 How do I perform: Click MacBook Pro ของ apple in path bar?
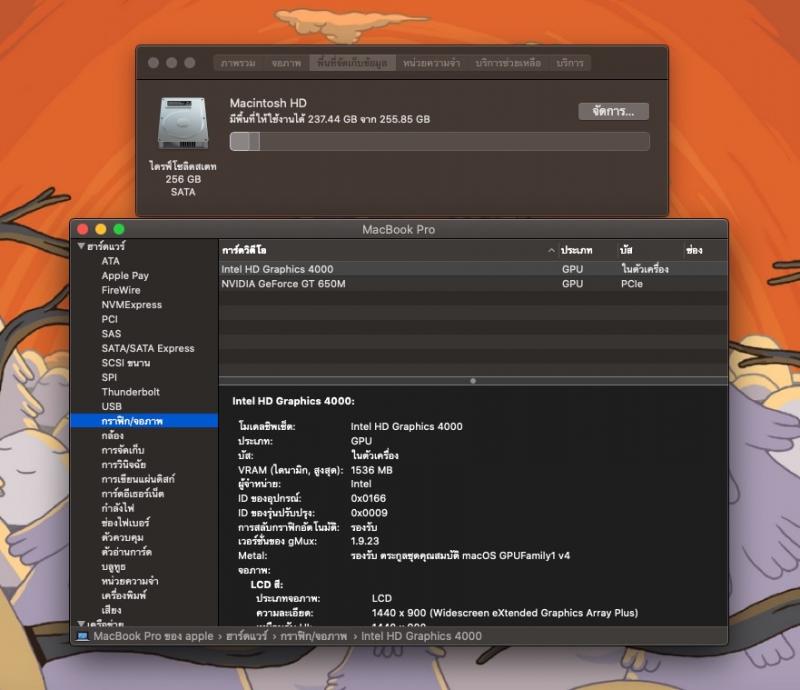tap(154, 636)
